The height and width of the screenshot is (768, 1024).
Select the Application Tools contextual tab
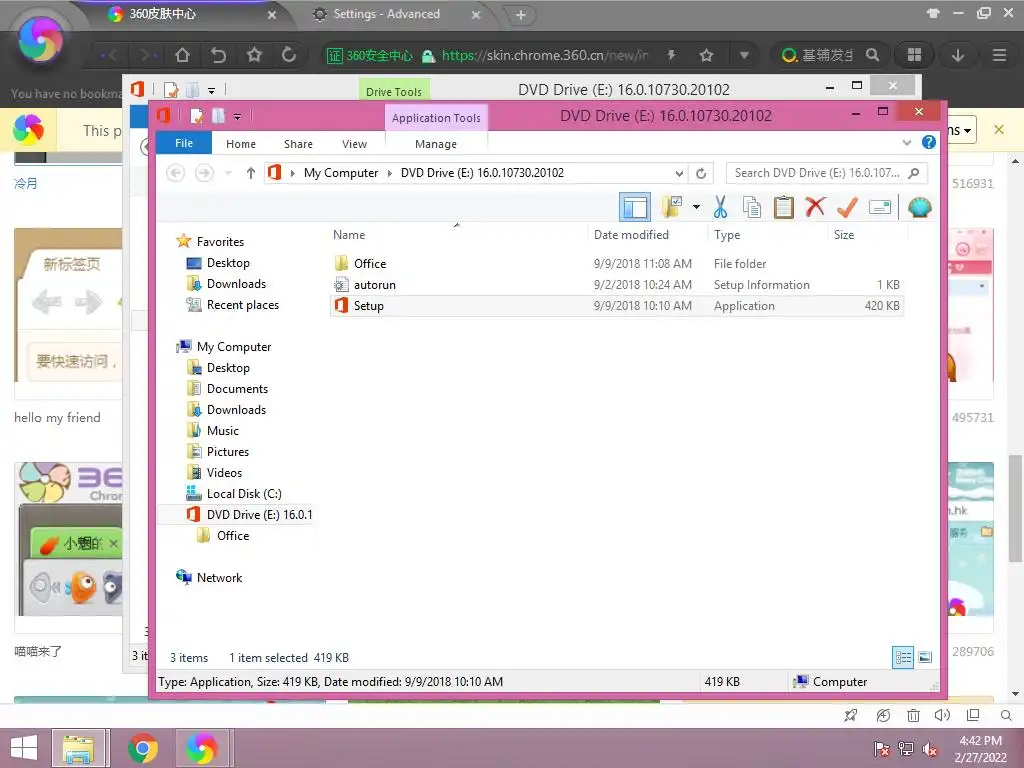[x=436, y=118]
